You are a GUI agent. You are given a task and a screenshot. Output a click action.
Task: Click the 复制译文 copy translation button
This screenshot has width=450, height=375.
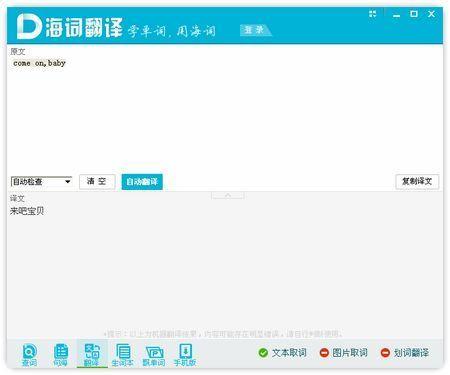pos(417,182)
